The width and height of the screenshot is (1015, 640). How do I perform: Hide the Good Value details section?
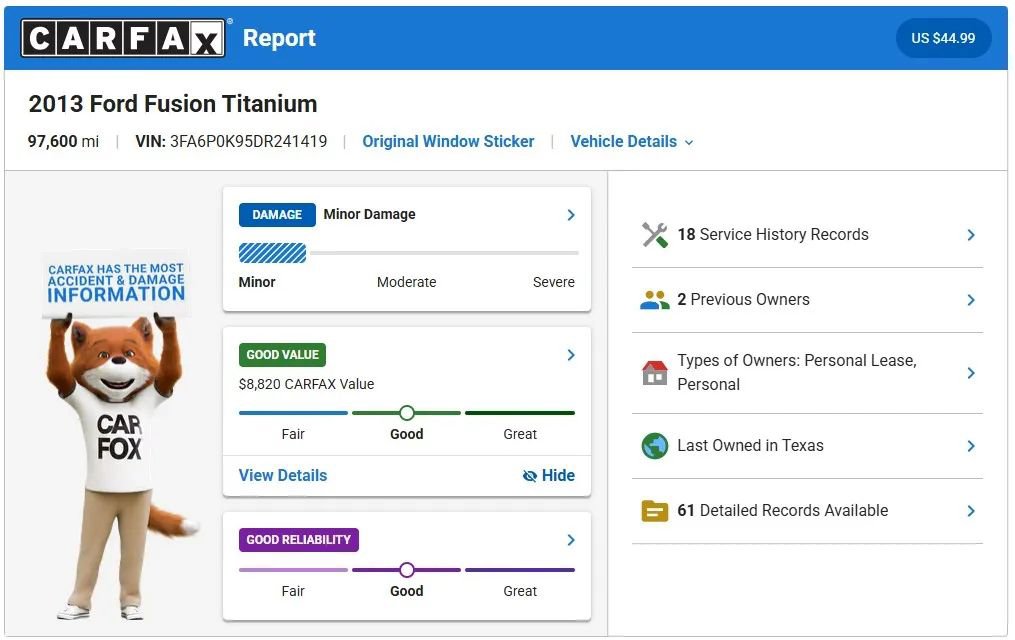(x=548, y=476)
